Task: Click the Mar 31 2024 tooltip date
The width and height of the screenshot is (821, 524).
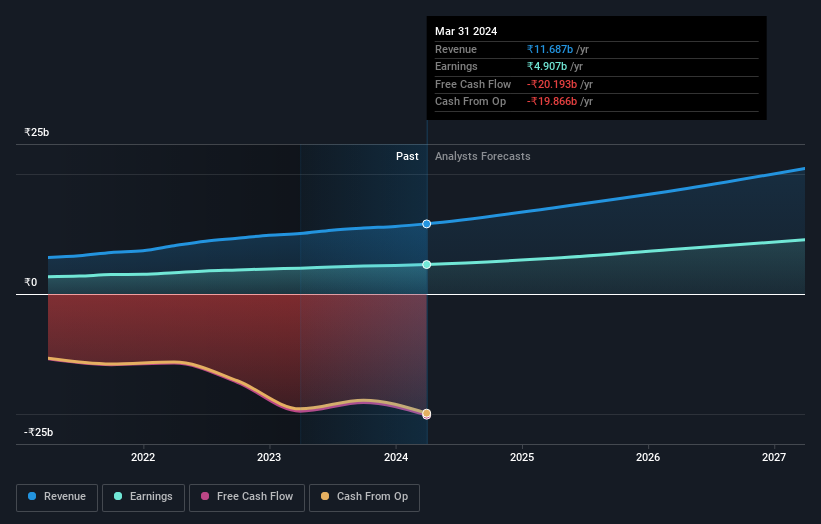Action: click(x=466, y=31)
